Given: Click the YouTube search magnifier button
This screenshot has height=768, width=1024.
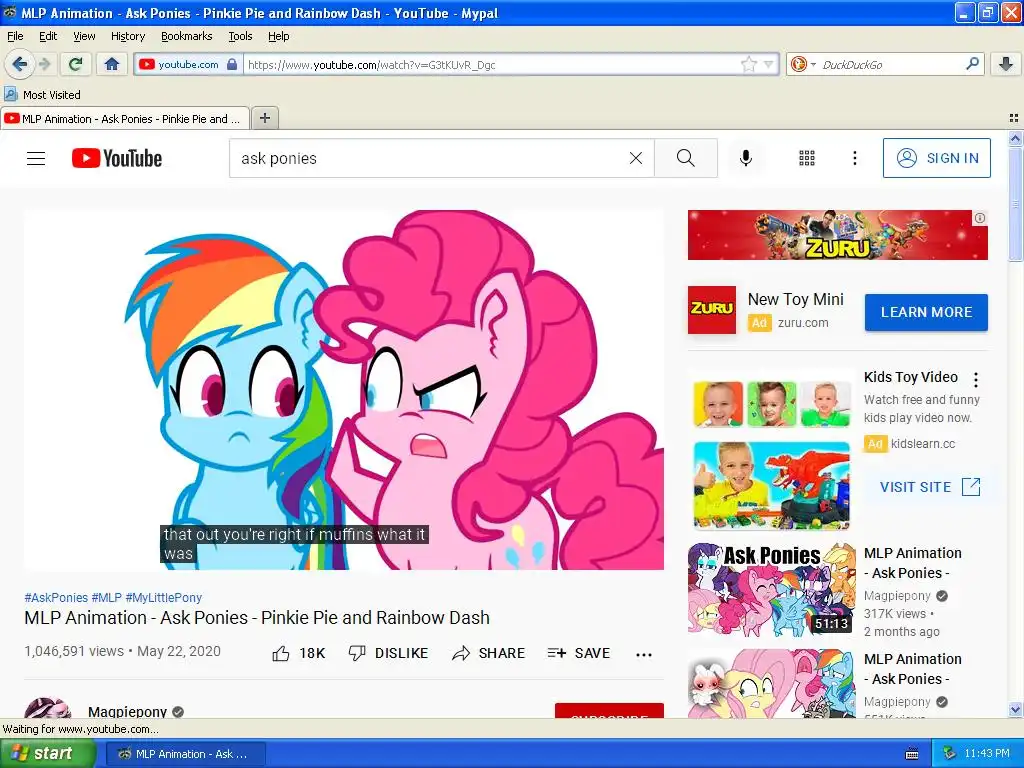Looking at the screenshot, I should [686, 158].
